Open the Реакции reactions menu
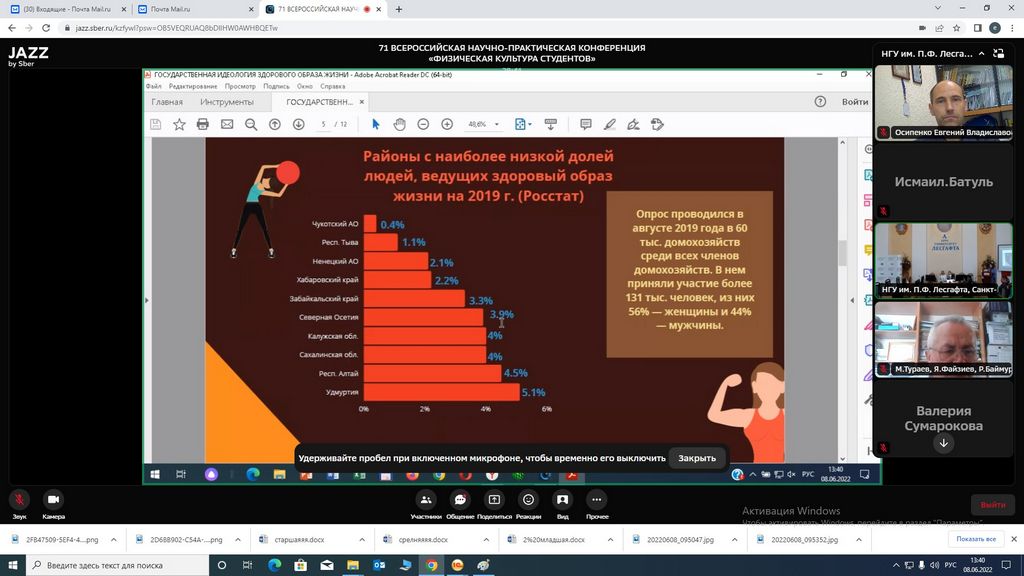Image resolution: width=1024 pixels, height=576 pixels. (529, 500)
